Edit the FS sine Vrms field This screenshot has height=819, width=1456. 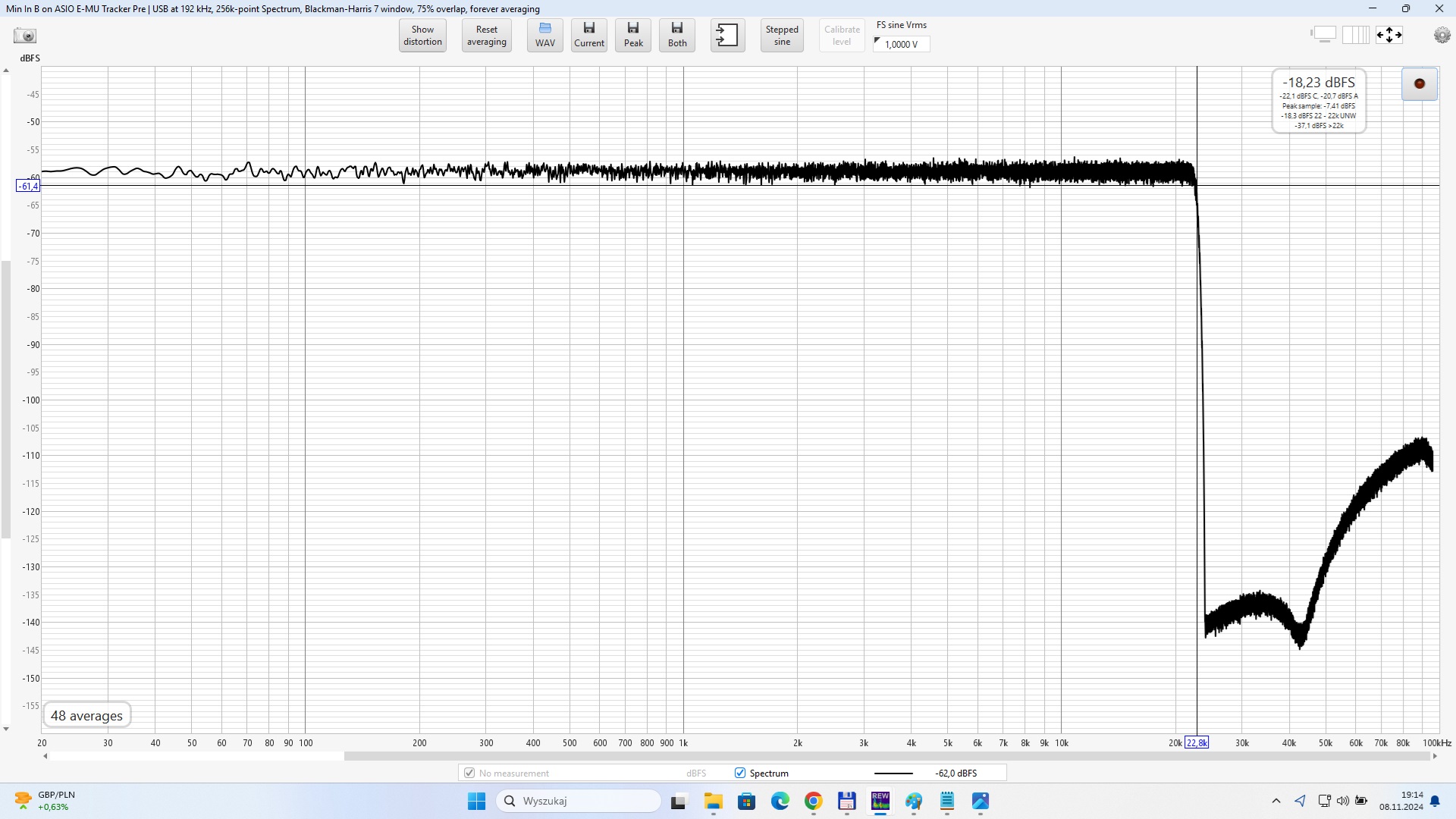[902, 44]
